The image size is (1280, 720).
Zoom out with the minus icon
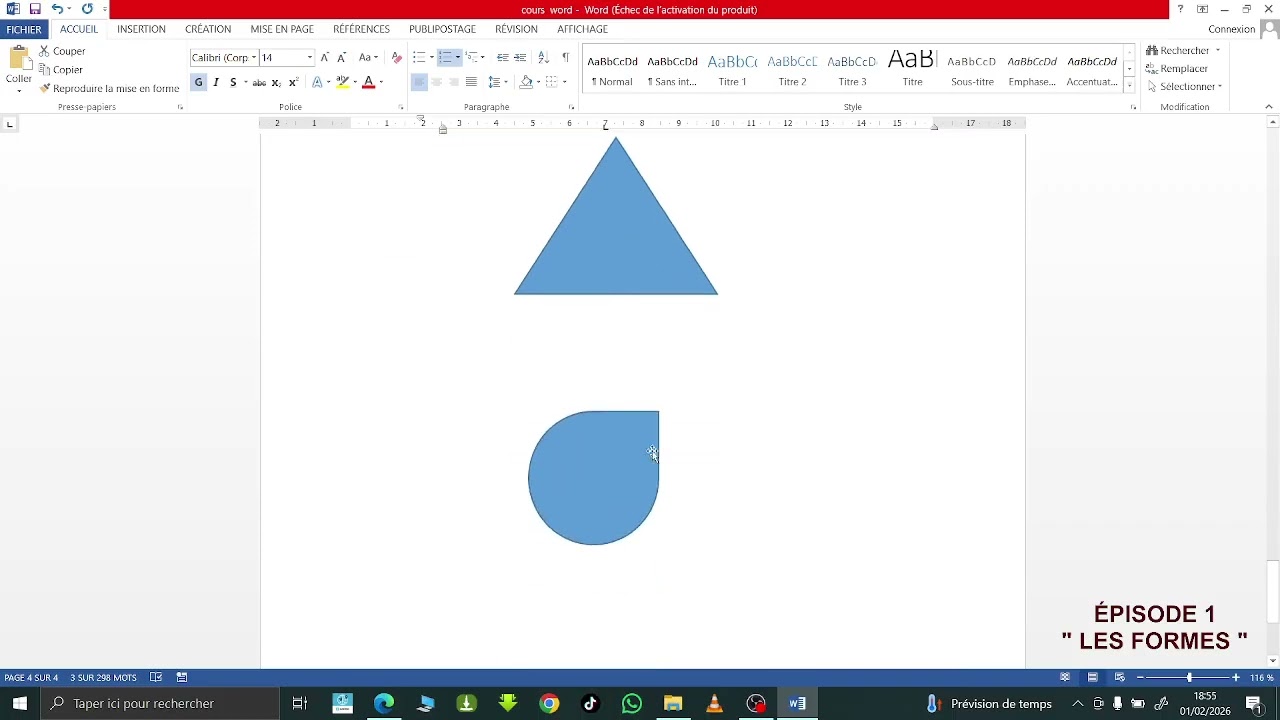click(x=1140, y=677)
